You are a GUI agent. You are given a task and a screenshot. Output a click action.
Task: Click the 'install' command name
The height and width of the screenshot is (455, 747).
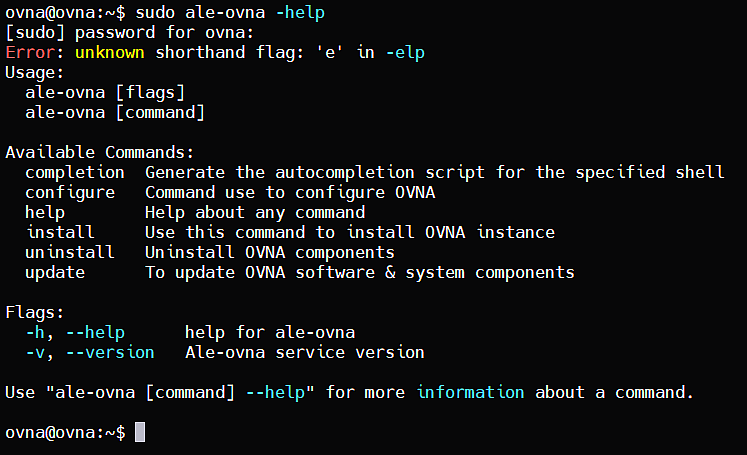pos(60,232)
